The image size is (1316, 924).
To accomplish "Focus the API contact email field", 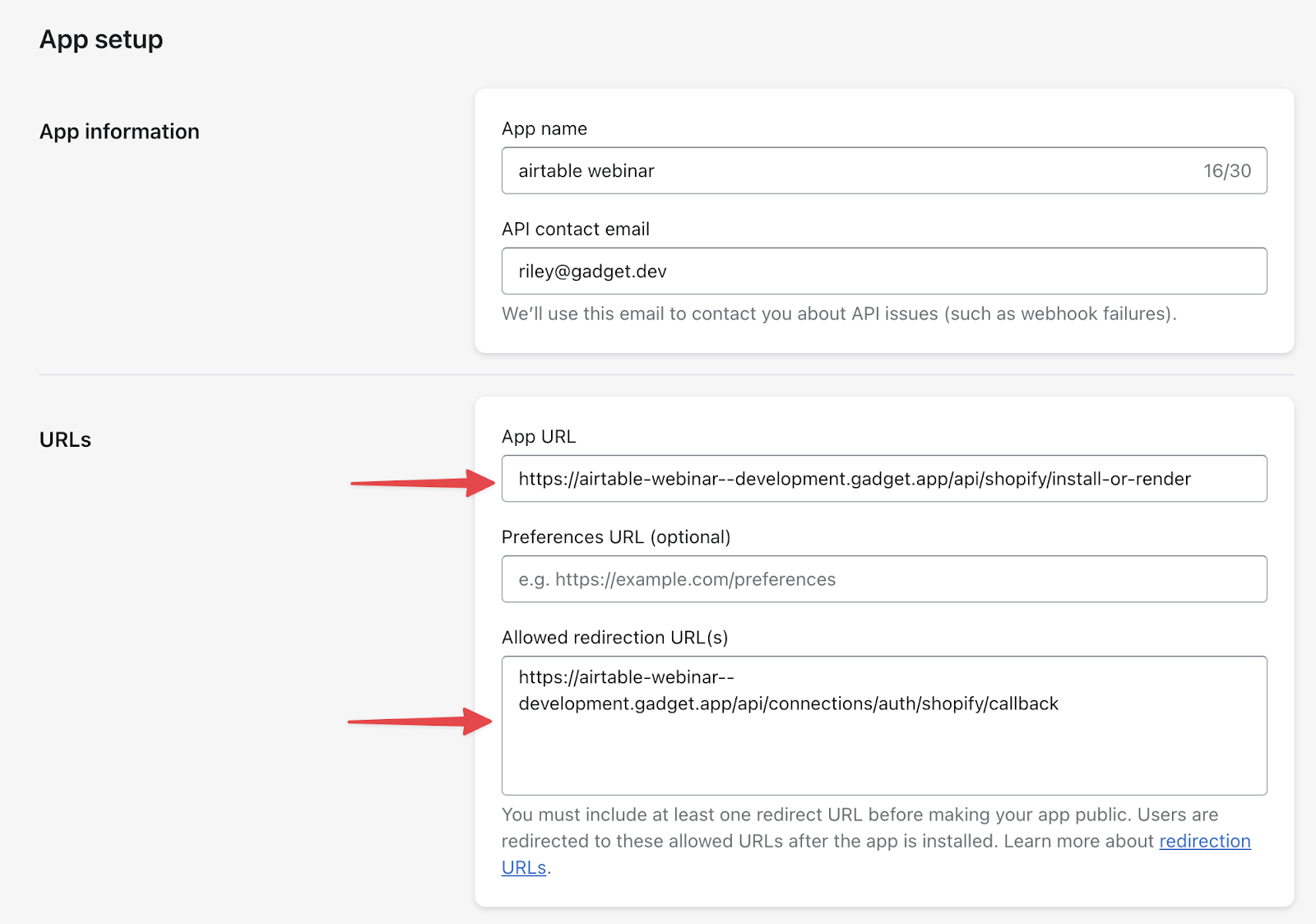I will (x=884, y=271).
